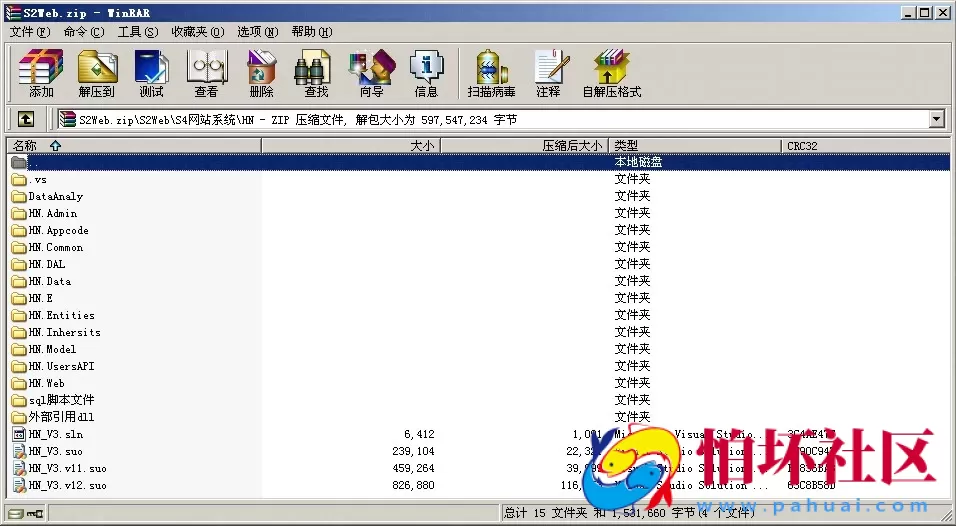956x526 pixels.
Task: Select the HN.Web folder row
Action: (x=479, y=384)
